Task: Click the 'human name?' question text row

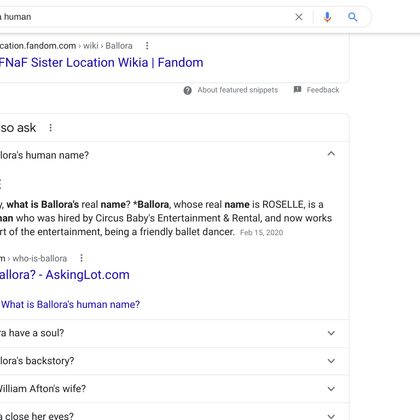Action: tap(174, 155)
